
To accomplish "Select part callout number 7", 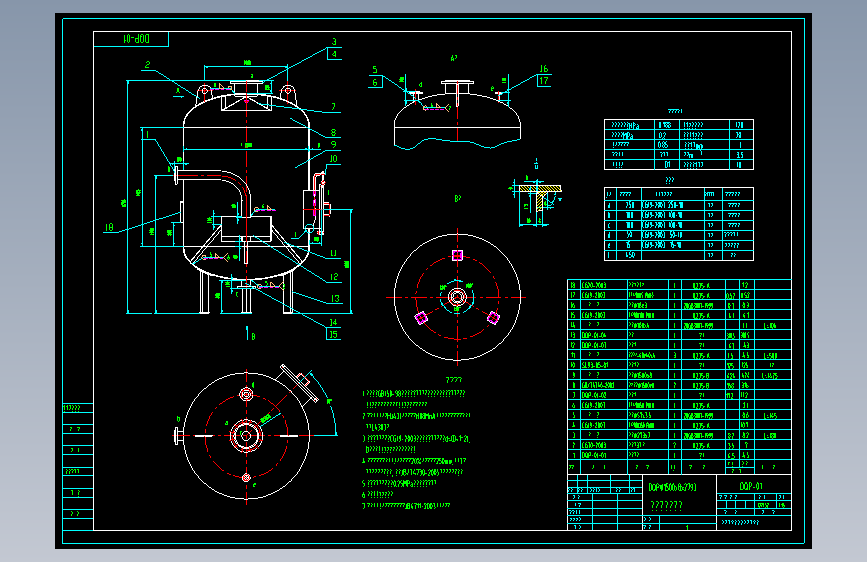I will tap(333, 107).
